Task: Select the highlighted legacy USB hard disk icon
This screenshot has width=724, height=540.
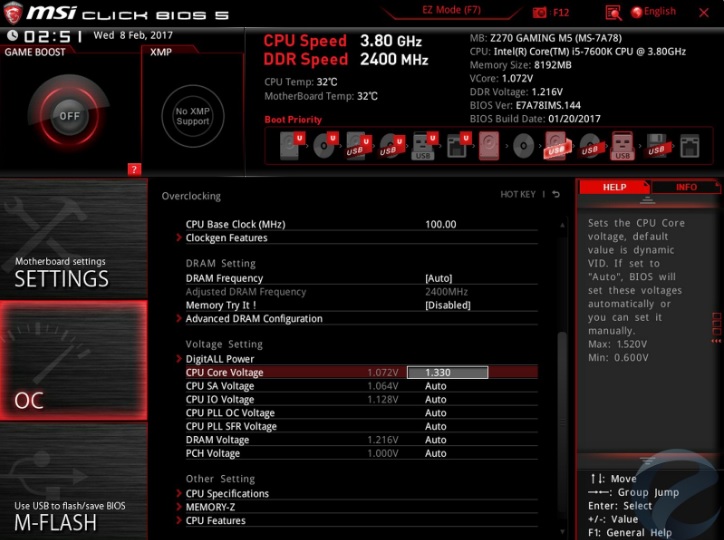Action: [x=557, y=146]
